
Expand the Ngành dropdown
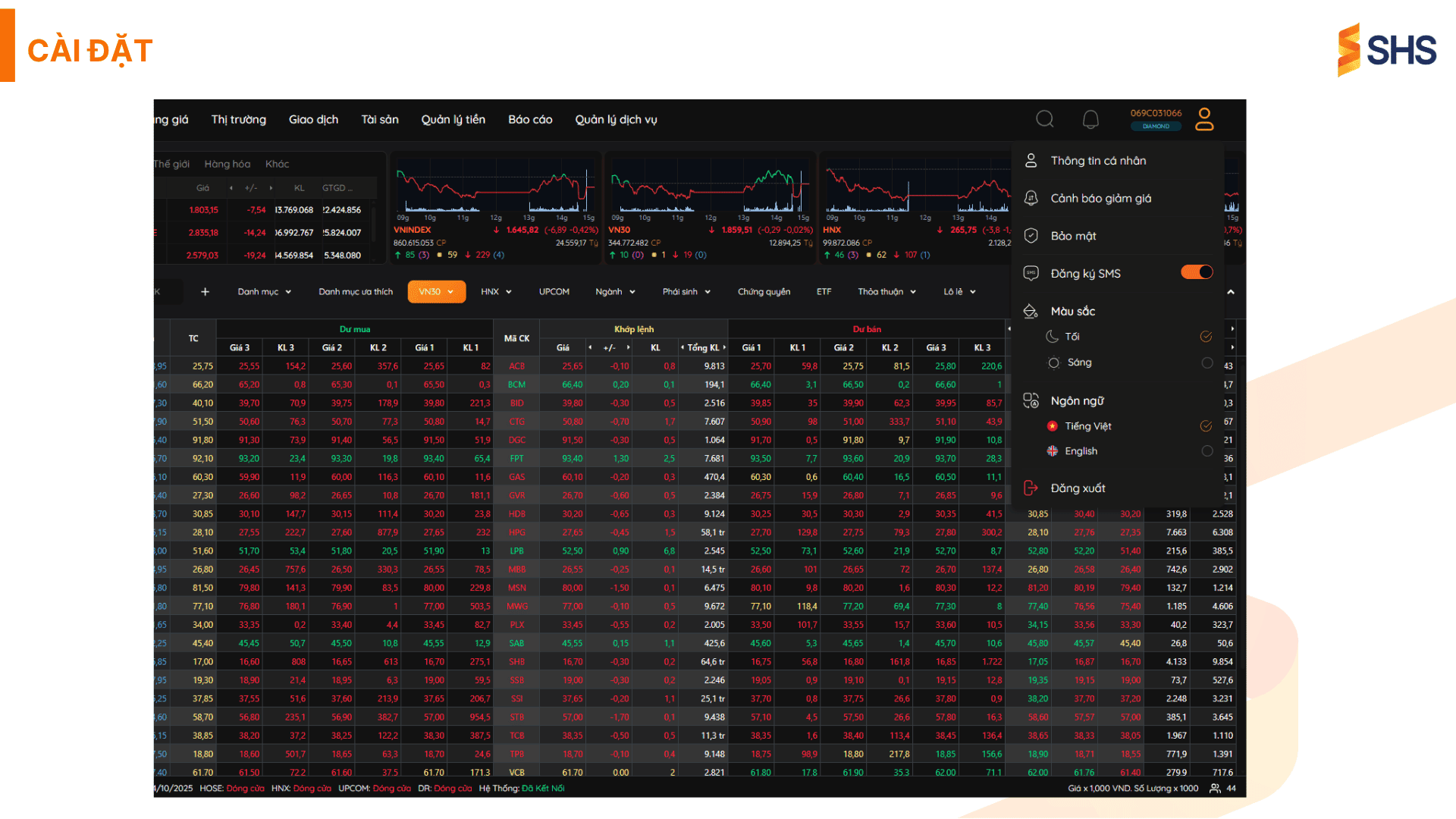pyautogui.click(x=615, y=292)
